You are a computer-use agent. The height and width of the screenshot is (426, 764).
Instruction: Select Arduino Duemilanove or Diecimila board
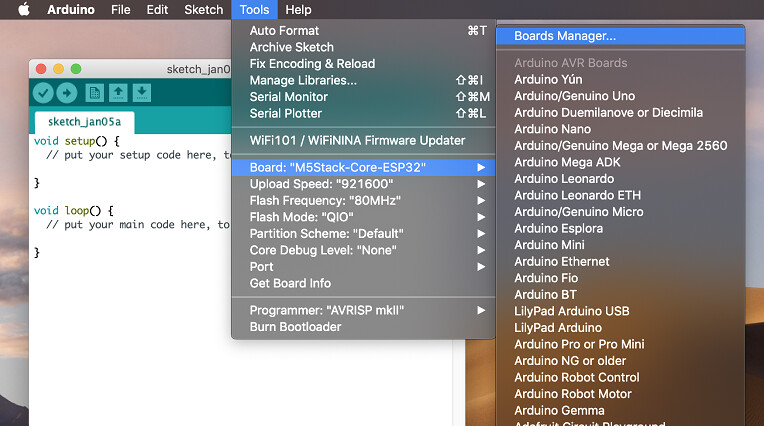click(620, 113)
